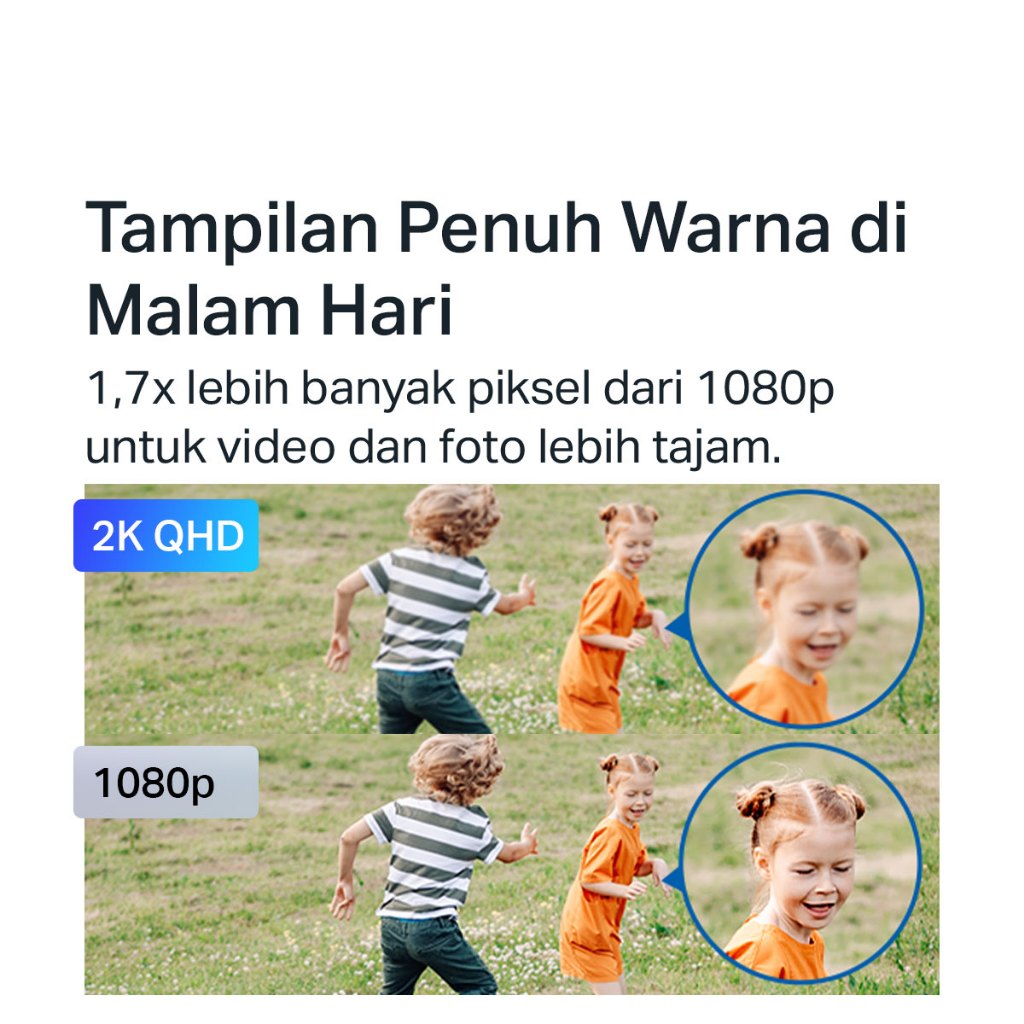
Task: Click the striped-shirt boy in 2K QHD image
Action: [424, 609]
